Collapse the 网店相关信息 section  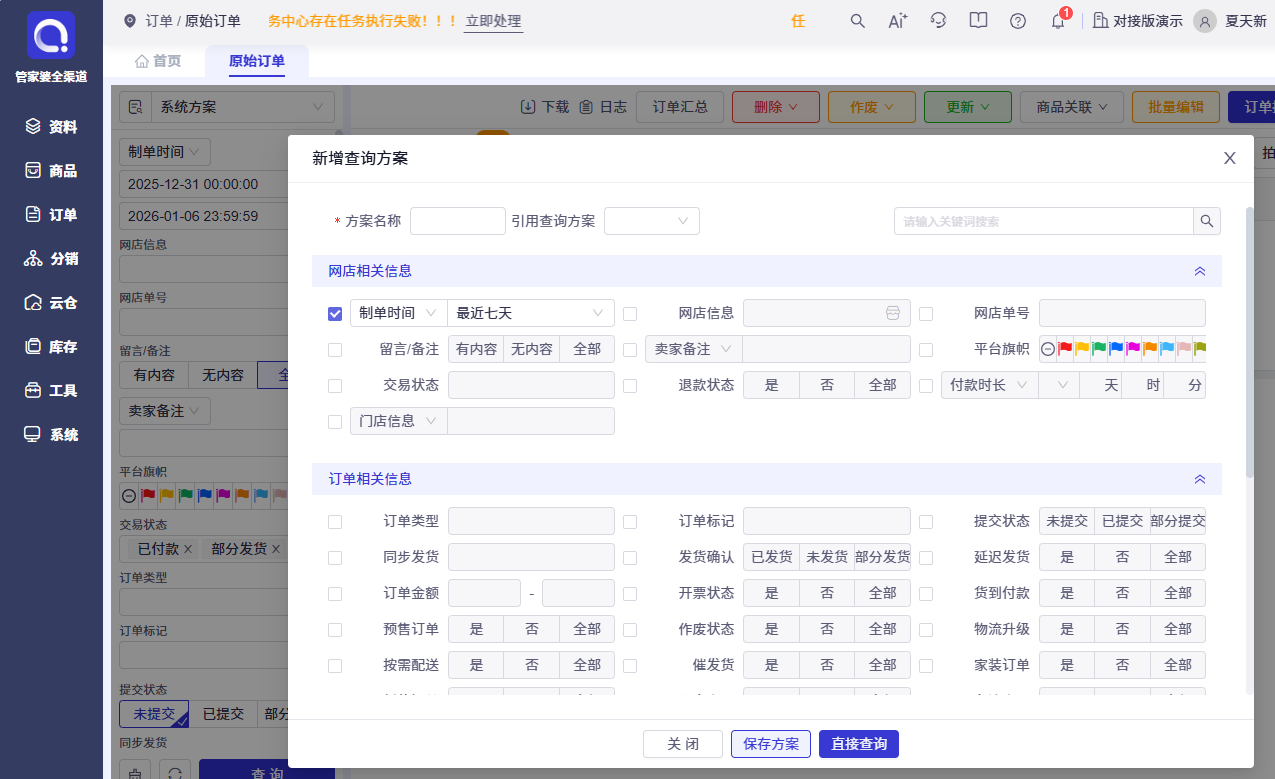pyautogui.click(x=1200, y=271)
